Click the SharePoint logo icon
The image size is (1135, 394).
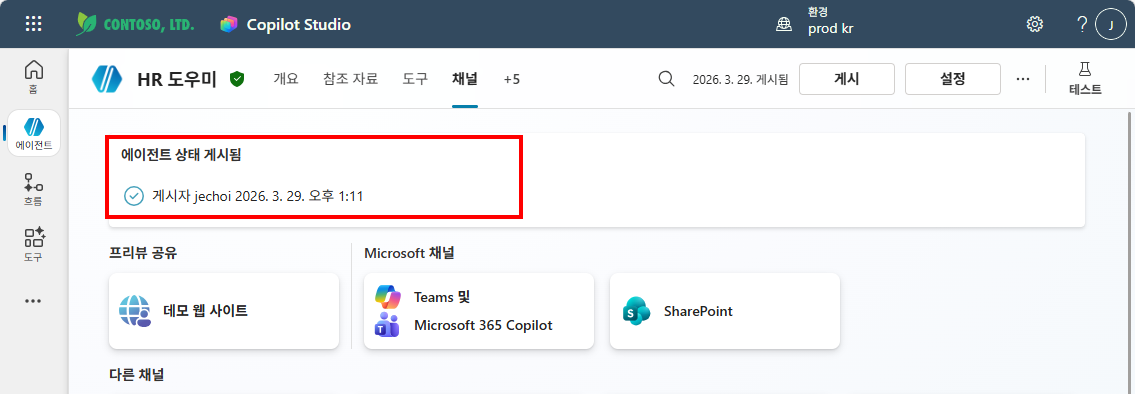click(636, 311)
